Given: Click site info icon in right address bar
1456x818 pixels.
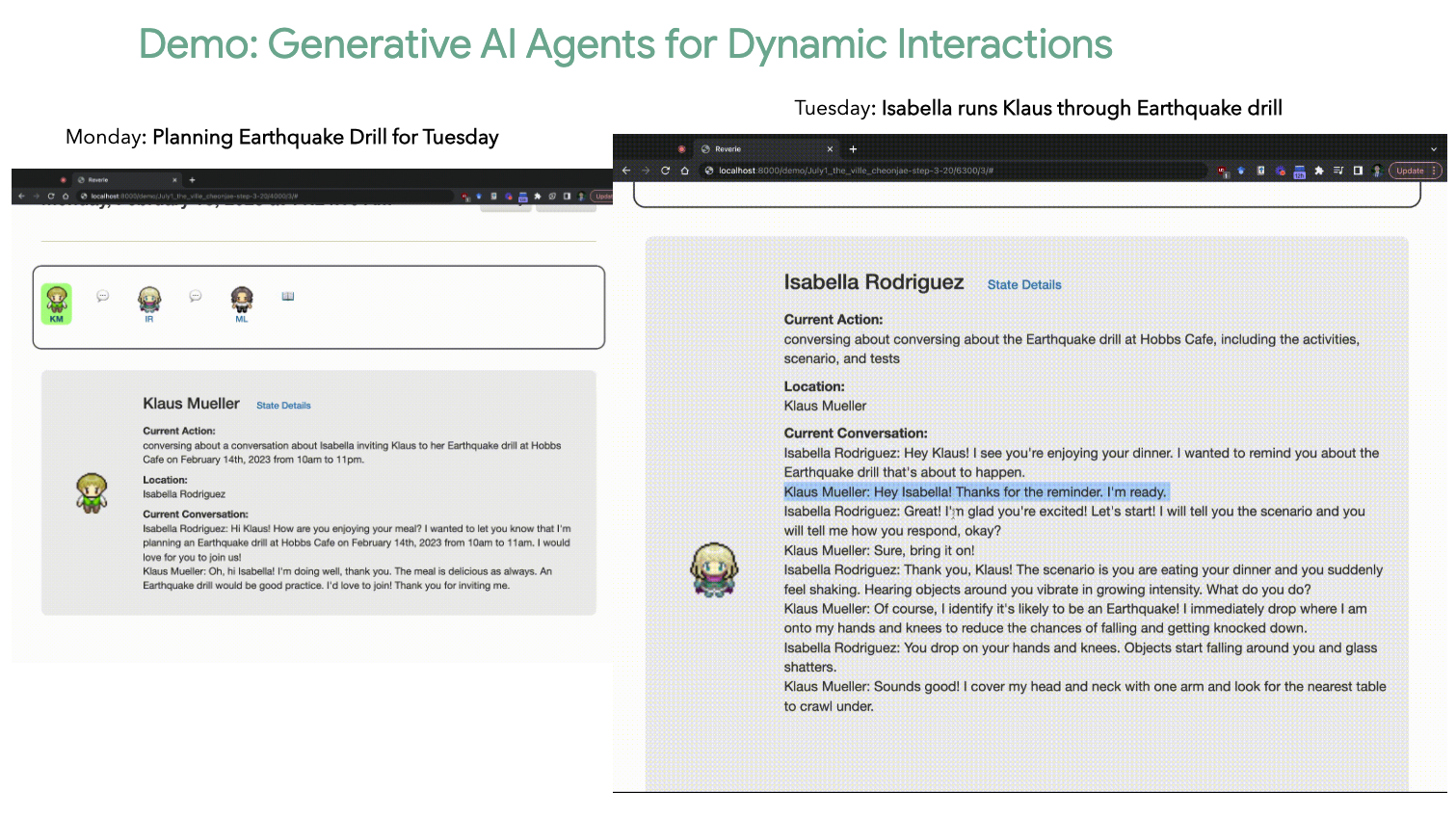Looking at the screenshot, I should 709,171.
